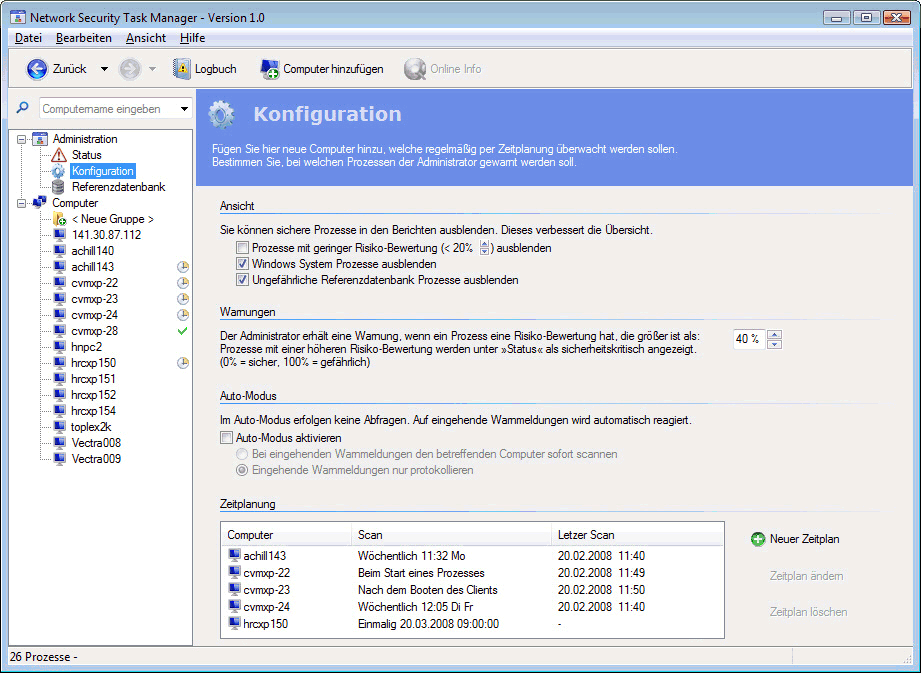921x673 pixels.
Task: Click the Computer hinzufügen toolbar icon
Action: [x=272, y=69]
